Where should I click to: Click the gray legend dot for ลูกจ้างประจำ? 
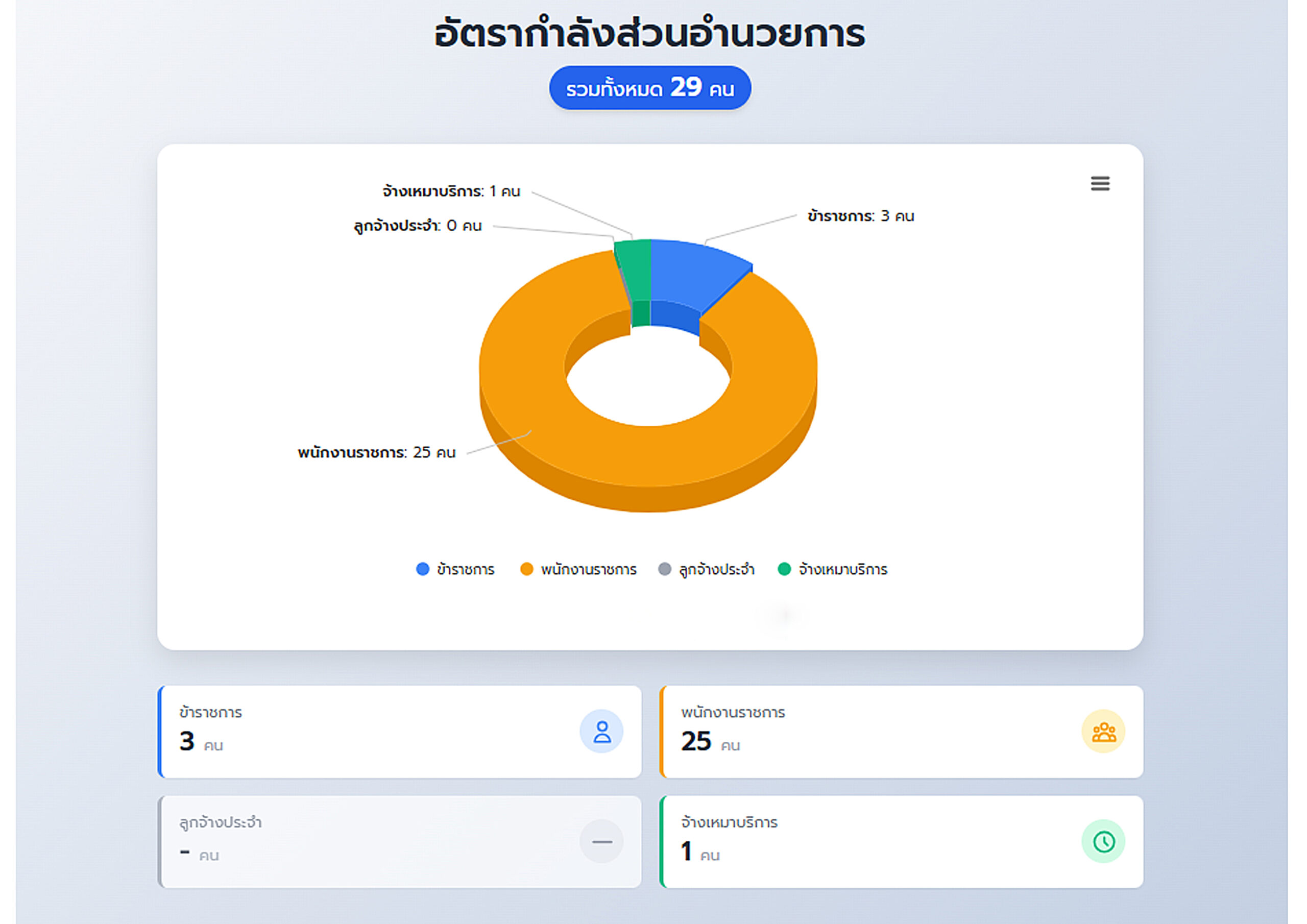click(x=664, y=569)
